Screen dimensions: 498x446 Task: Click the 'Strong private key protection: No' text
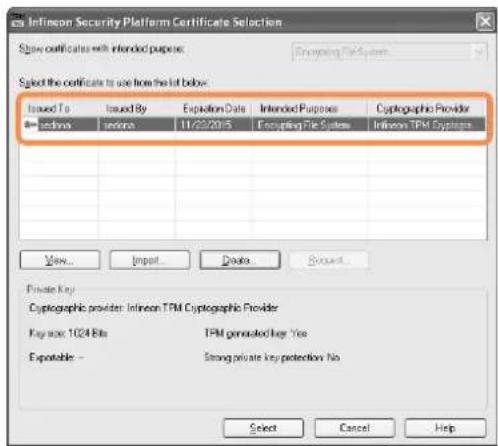[x=272, y=357]
